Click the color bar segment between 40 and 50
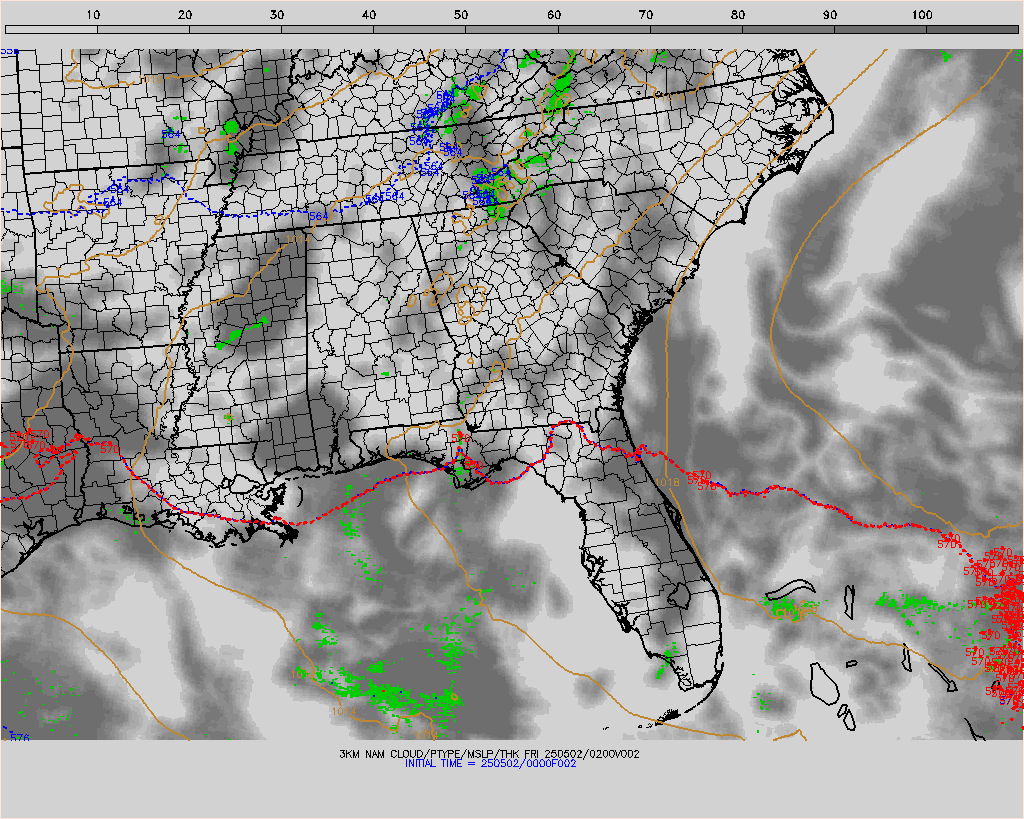The image size is (1024, 819). point(419,29)
